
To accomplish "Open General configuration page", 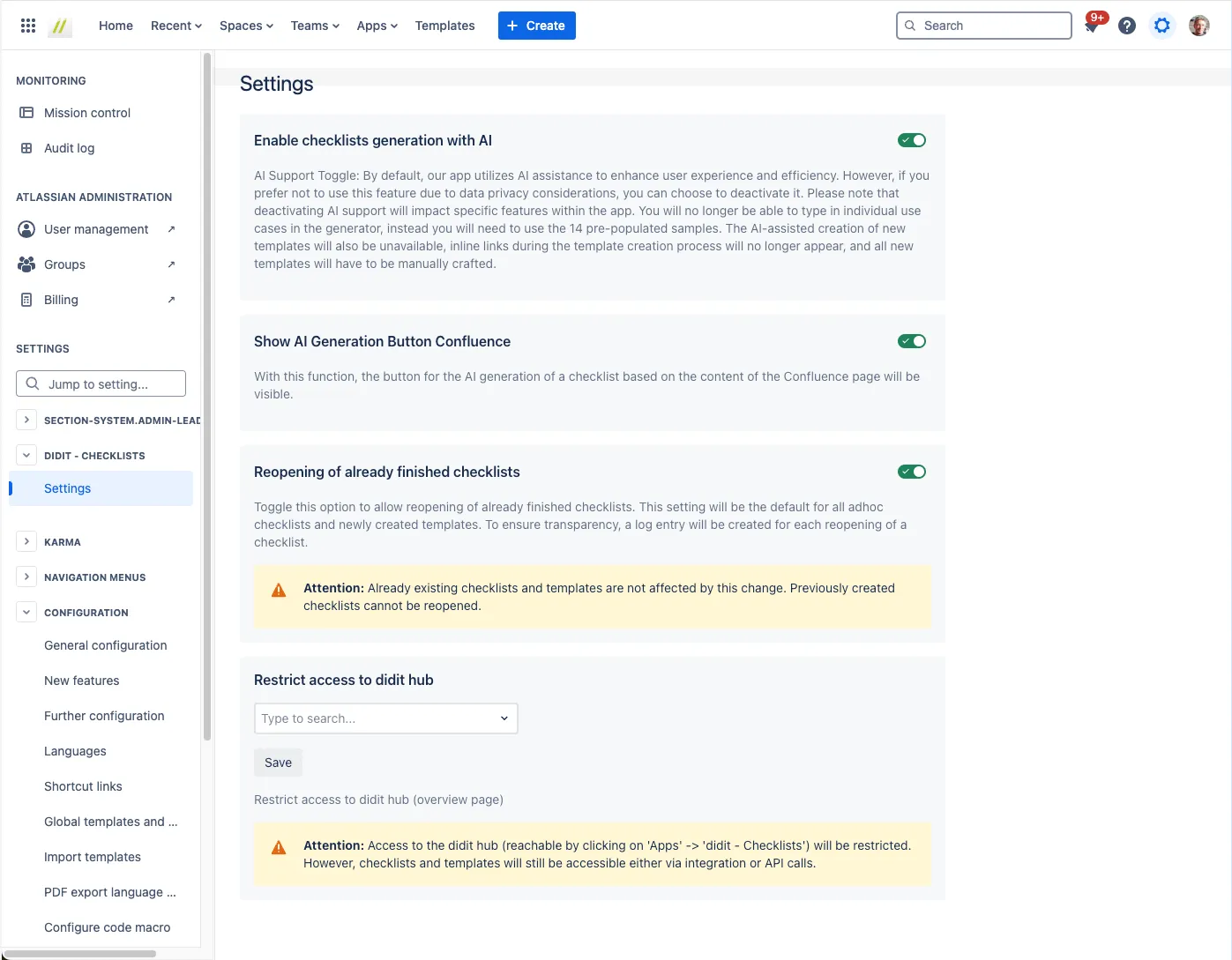I will (106, 645).
